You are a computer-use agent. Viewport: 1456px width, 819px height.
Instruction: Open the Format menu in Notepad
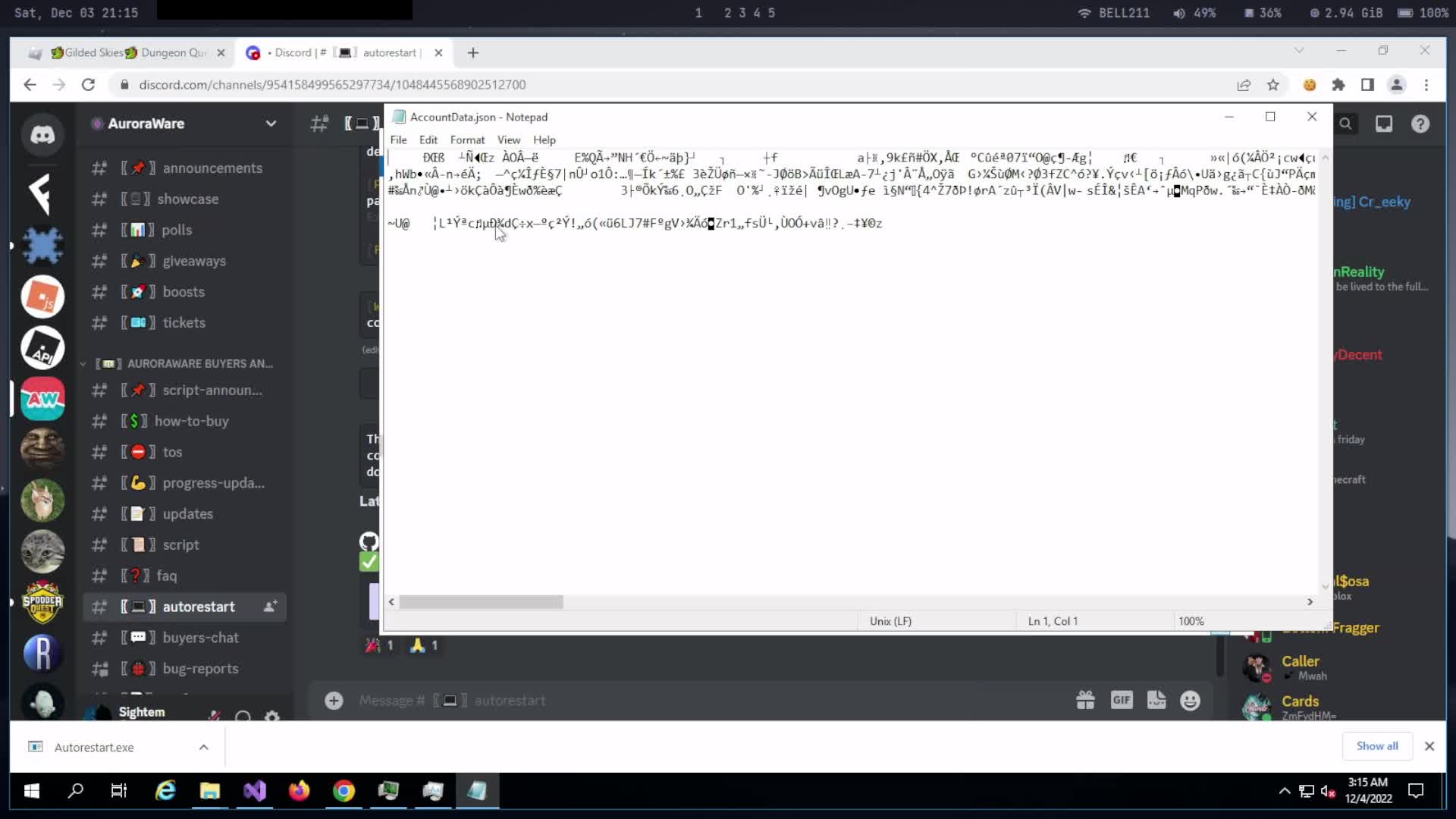pos(466,140)
